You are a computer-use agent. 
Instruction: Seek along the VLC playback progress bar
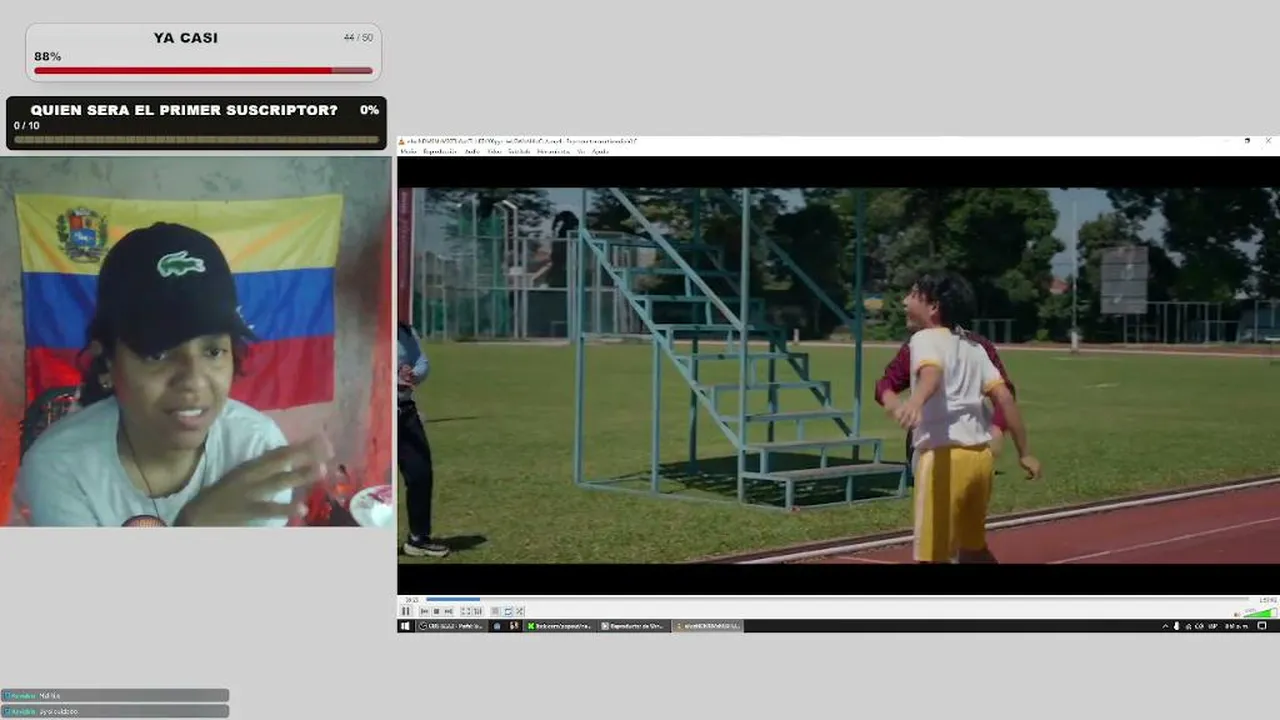point(837,599)
